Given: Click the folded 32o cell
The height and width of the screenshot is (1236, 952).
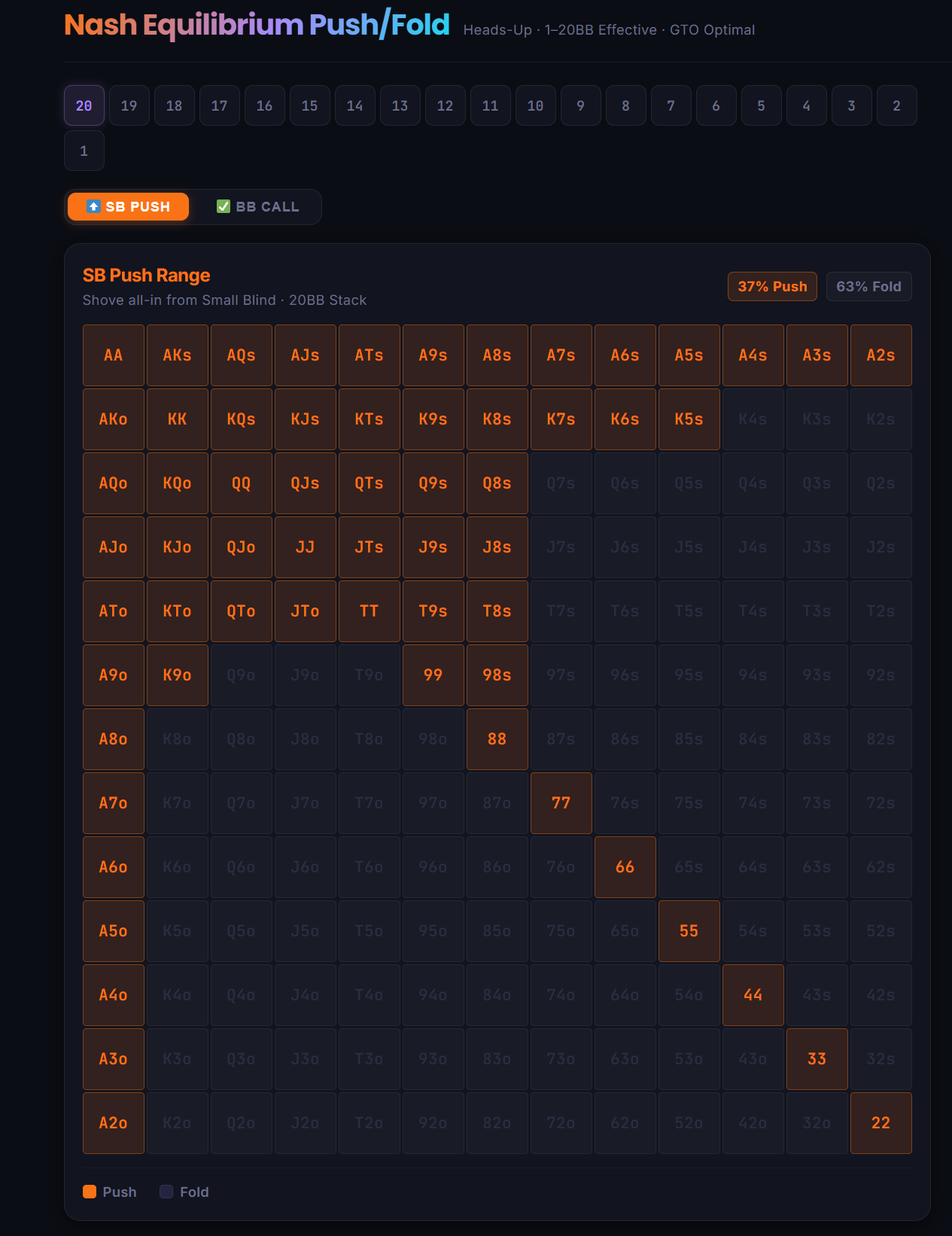Looking at the screenshot, I should (x=817, y=1123).
